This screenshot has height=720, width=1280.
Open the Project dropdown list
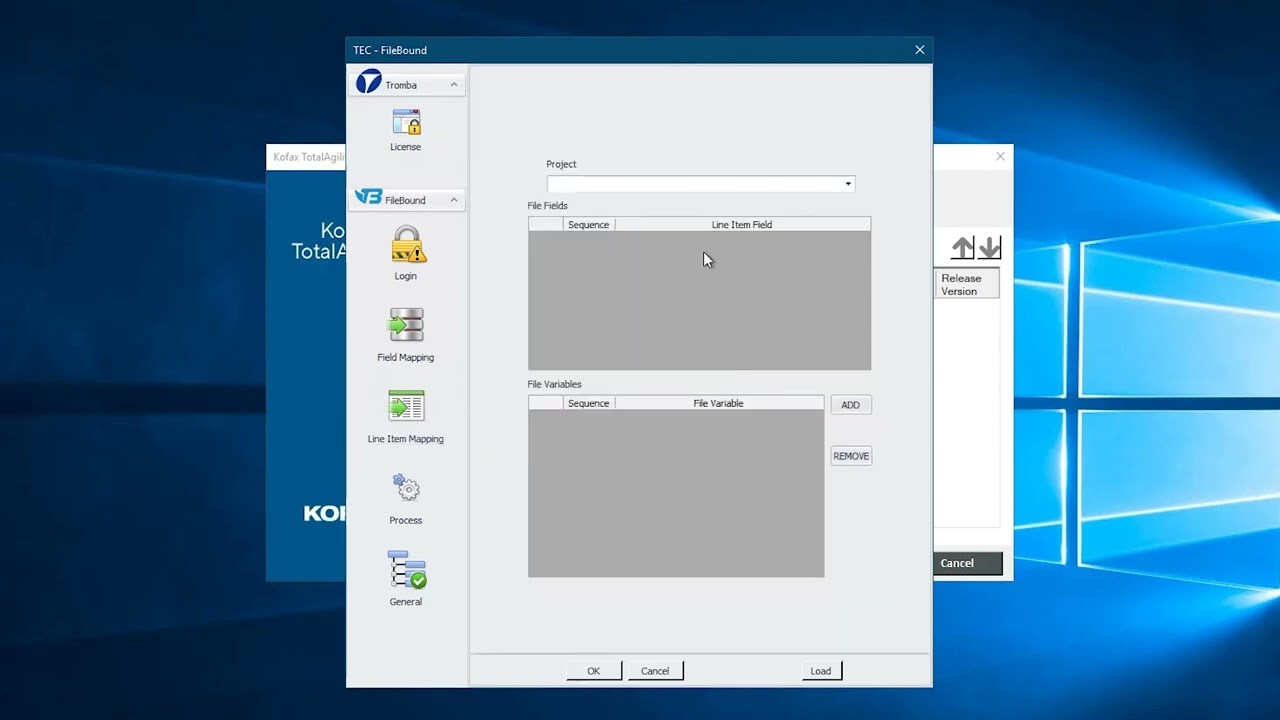[848, 184]
